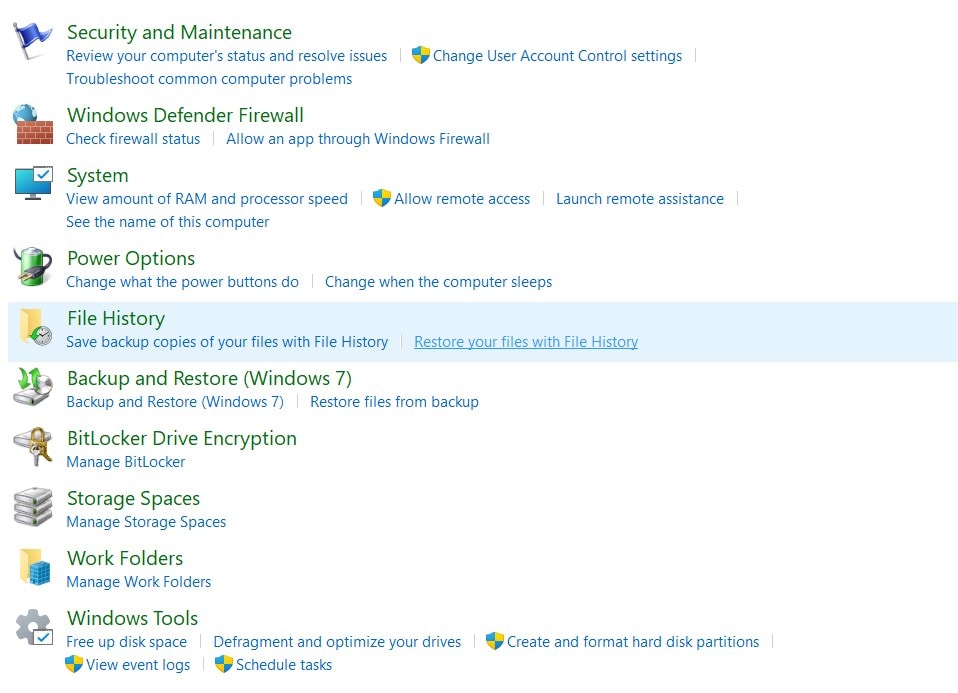Click the File History folder icon
The height and width of the screenshot is (693, 958).
pos(32,328)
